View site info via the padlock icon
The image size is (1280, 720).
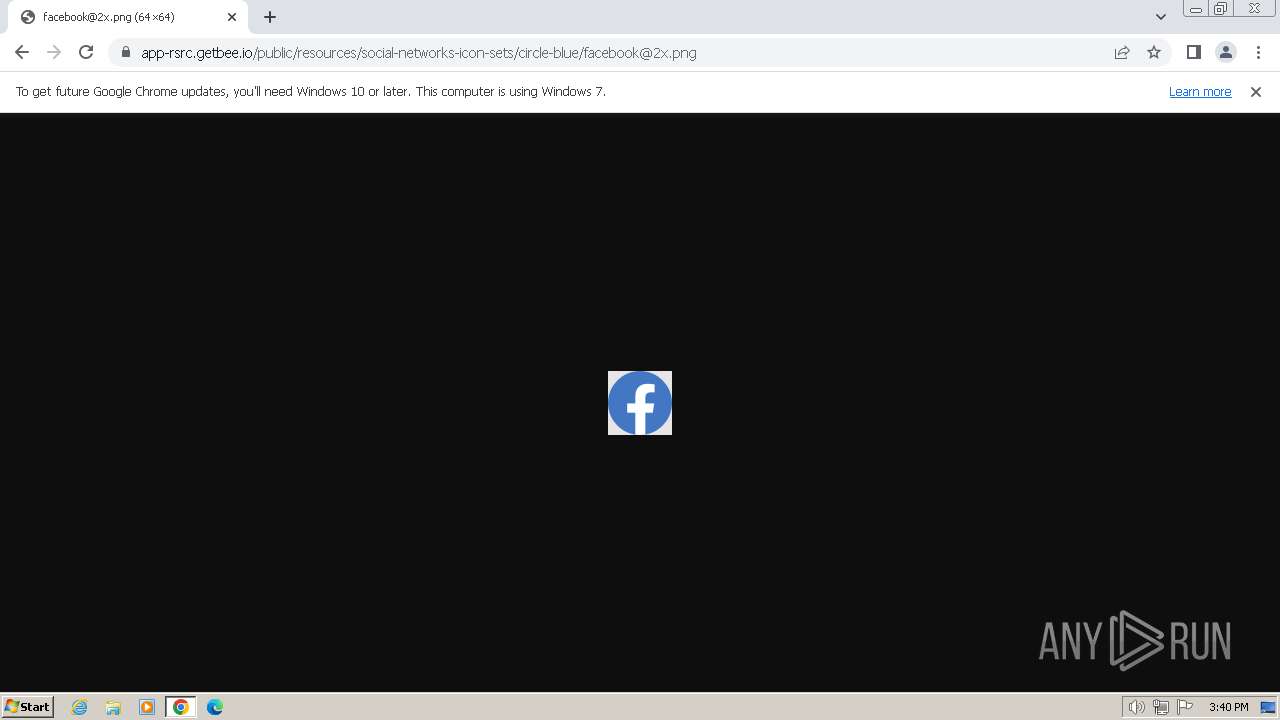click(x=126, y=52)
